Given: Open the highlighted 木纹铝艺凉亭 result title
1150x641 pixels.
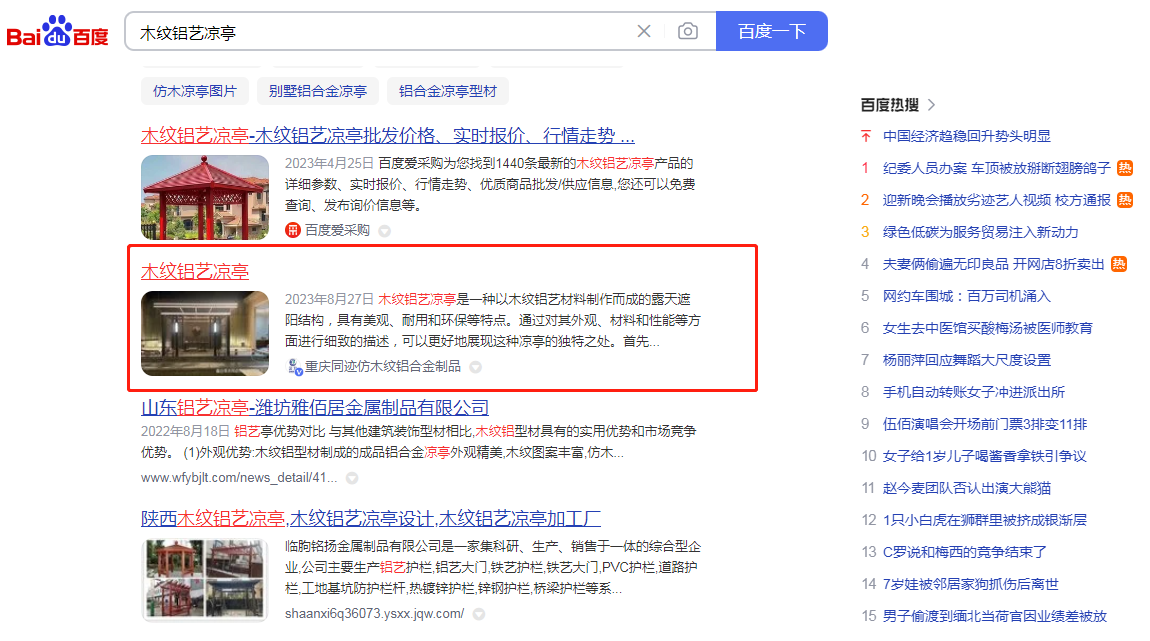Looking at the screenshot, I should coord(194,272).
